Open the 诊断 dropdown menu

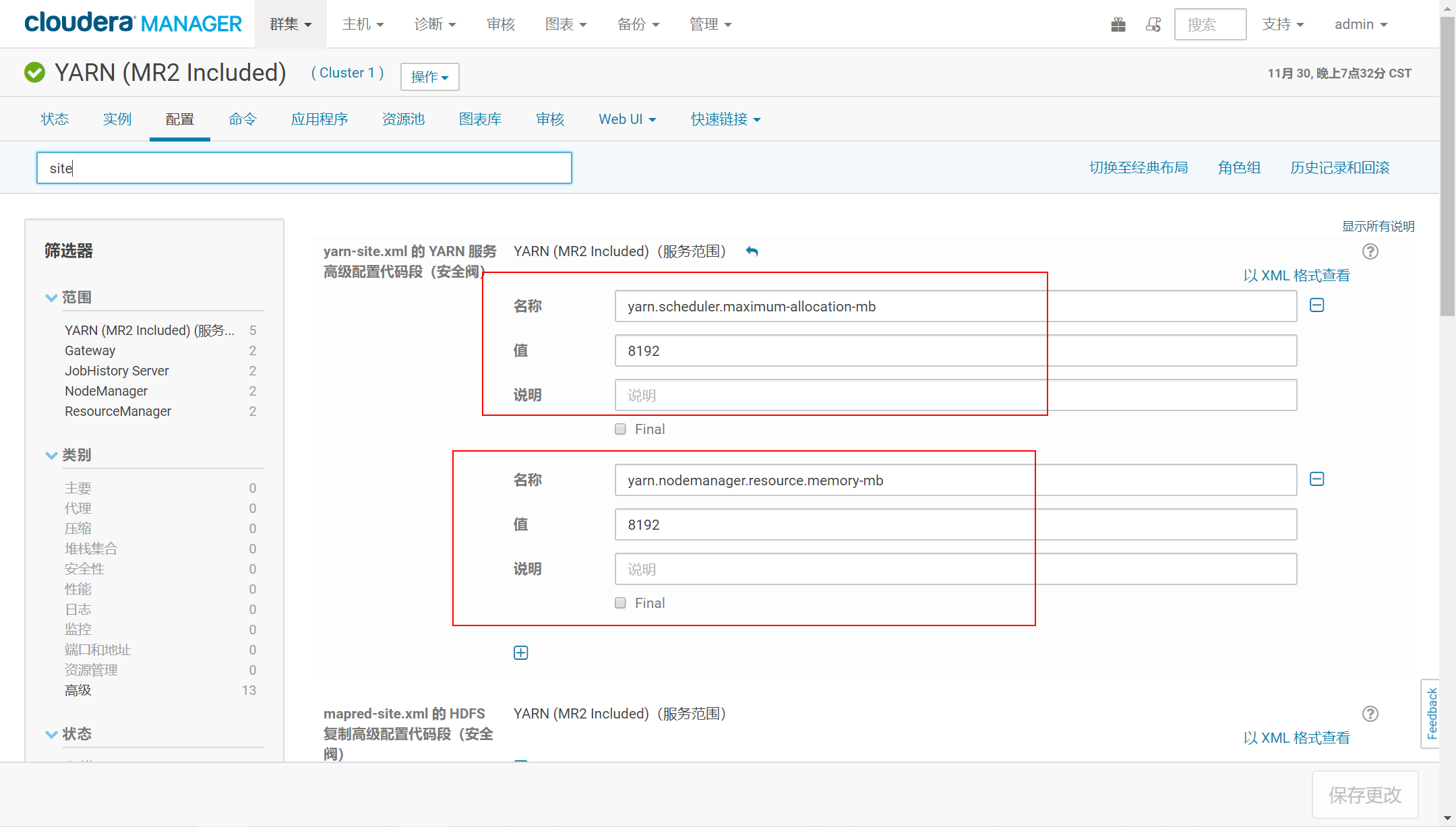click(435, 24)
